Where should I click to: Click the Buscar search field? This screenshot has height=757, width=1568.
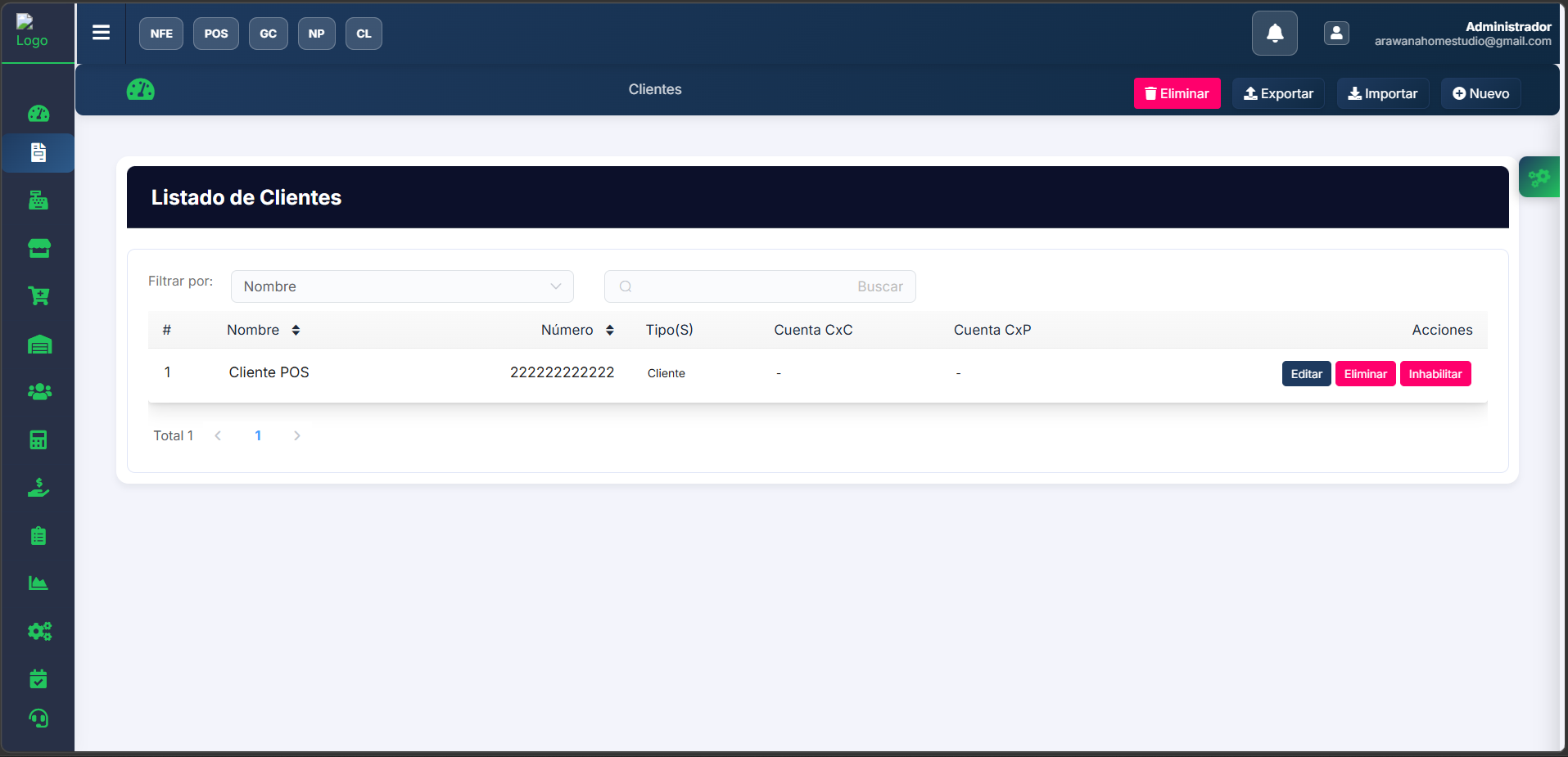click(759, 286)
